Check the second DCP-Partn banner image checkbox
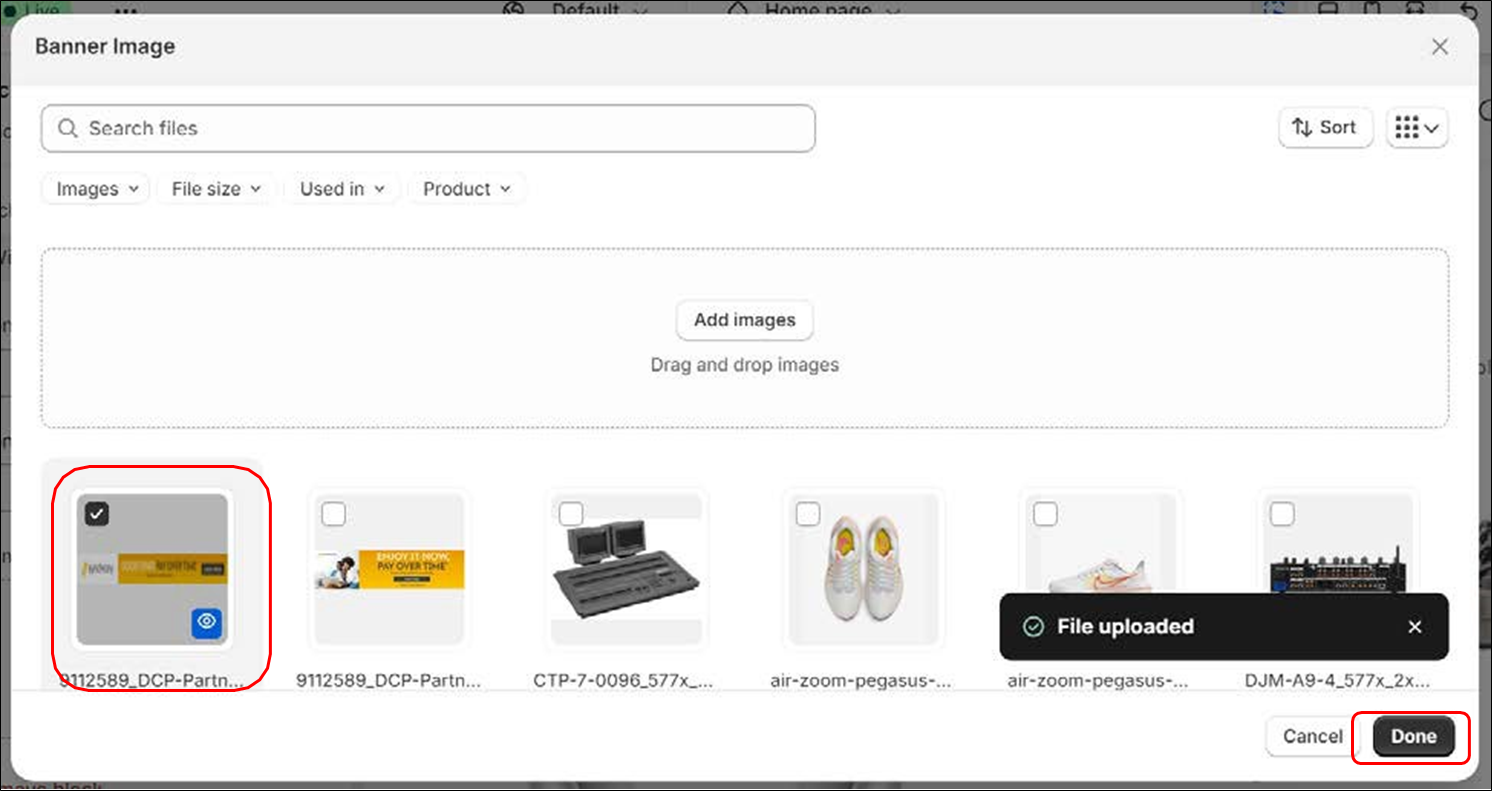The width and height of the screenshot is (1492, 791). coord(334,514)
